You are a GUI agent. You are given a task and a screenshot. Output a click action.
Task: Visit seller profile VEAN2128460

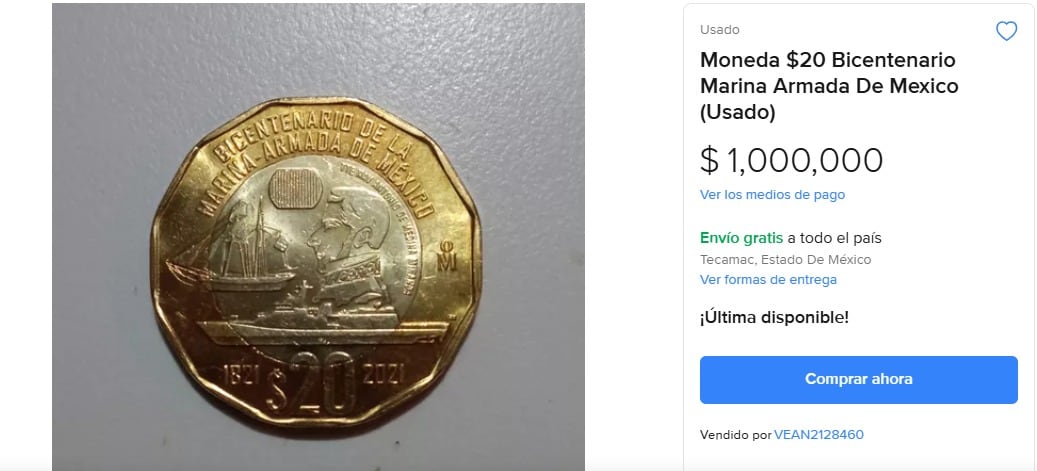coord(819,435)
